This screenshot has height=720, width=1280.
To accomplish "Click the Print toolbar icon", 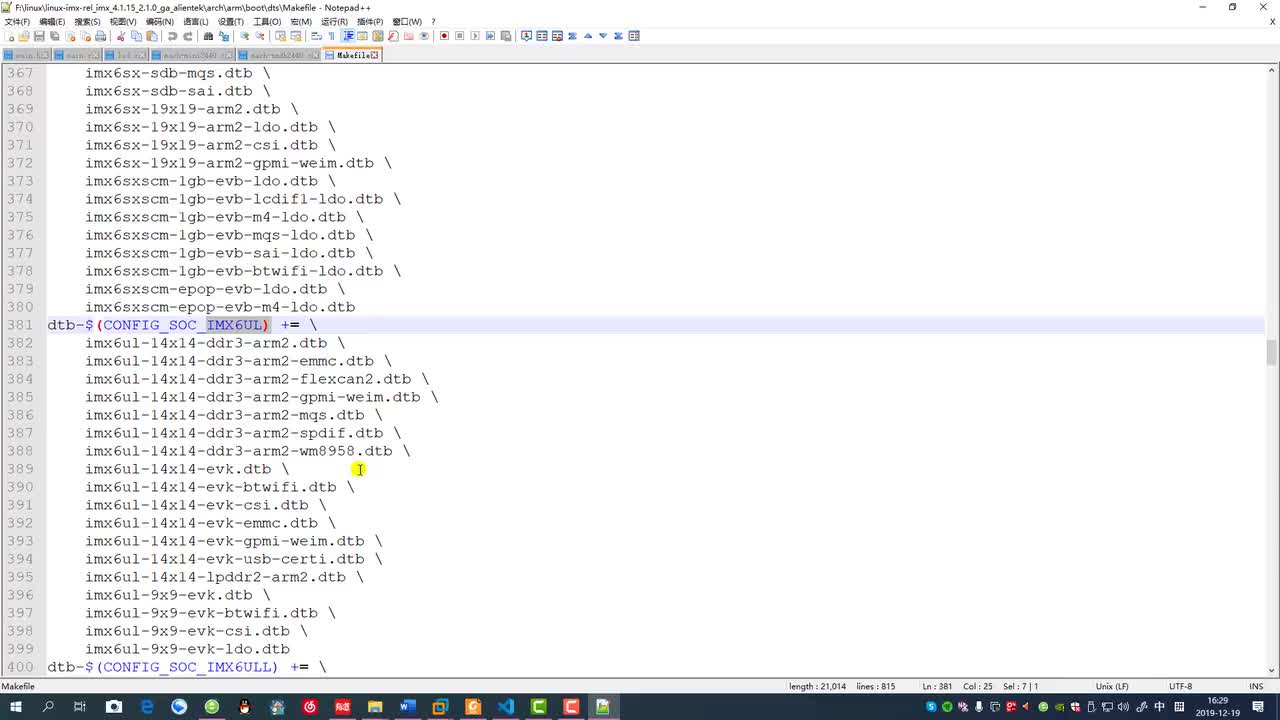I will click(x=100, y=36).
